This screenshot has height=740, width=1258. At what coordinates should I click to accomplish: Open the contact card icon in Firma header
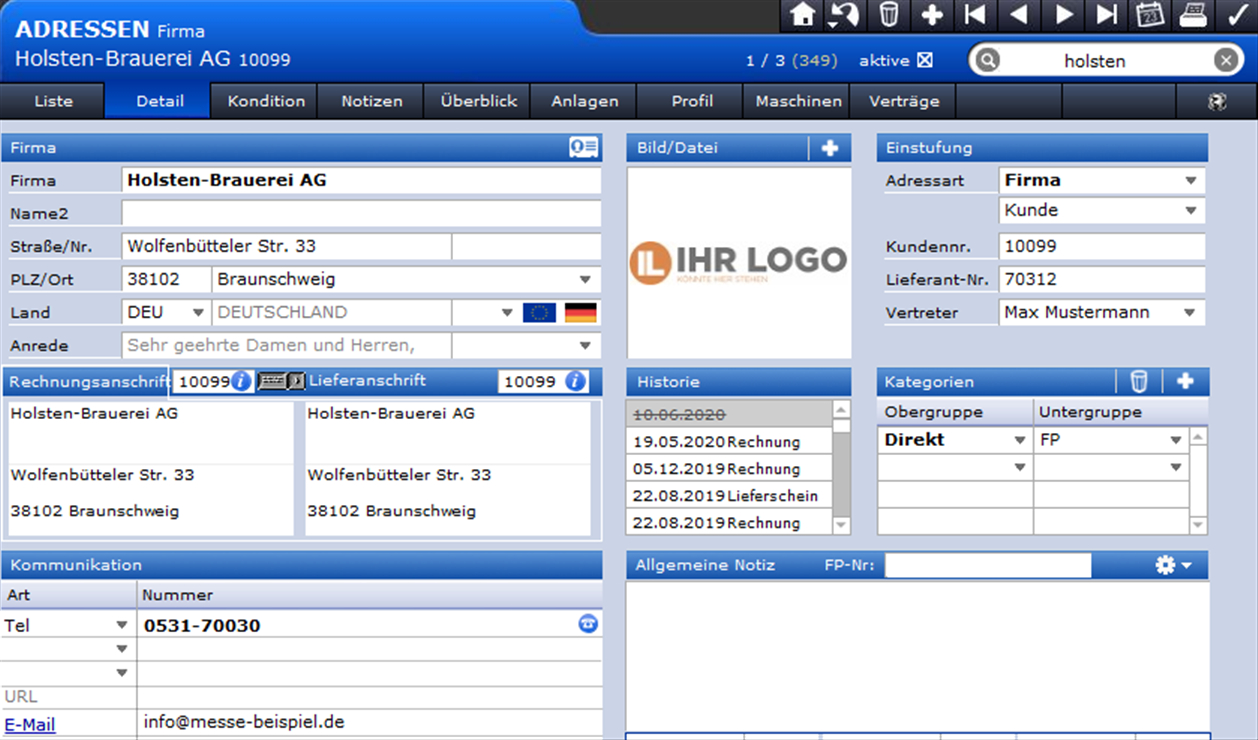click(584, 147)
